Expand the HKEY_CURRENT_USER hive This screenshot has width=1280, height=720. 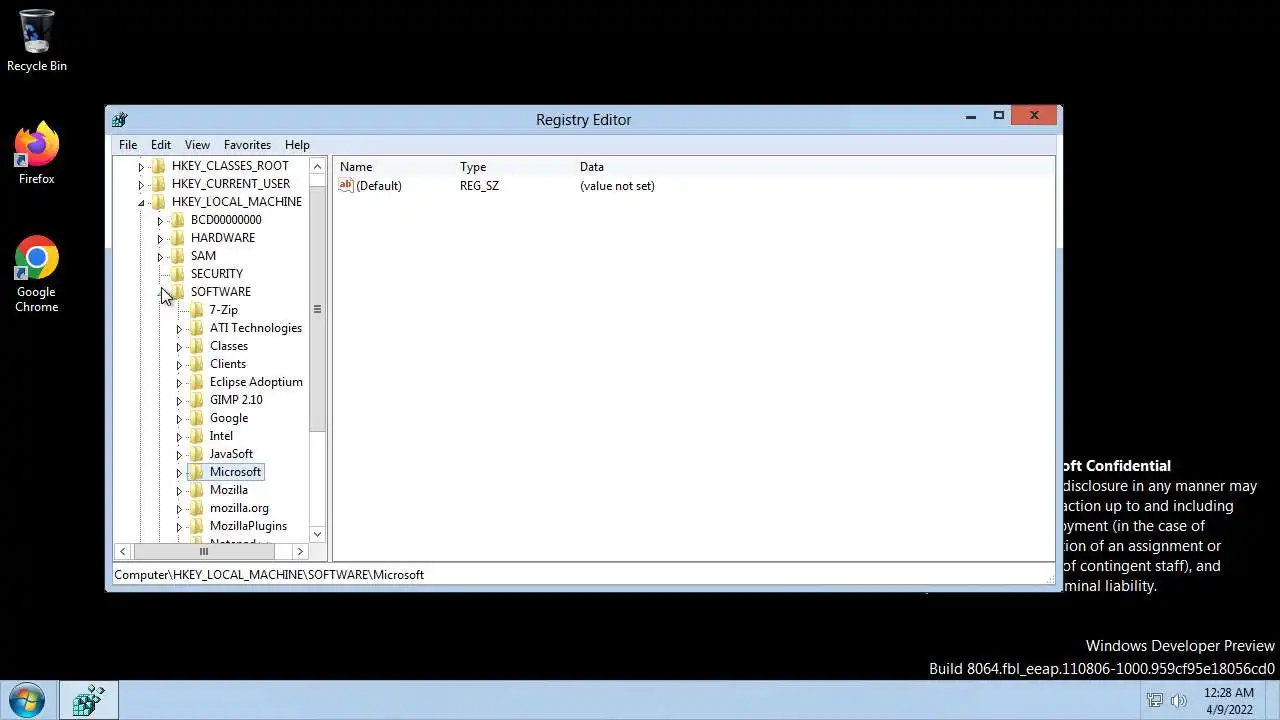141,185
